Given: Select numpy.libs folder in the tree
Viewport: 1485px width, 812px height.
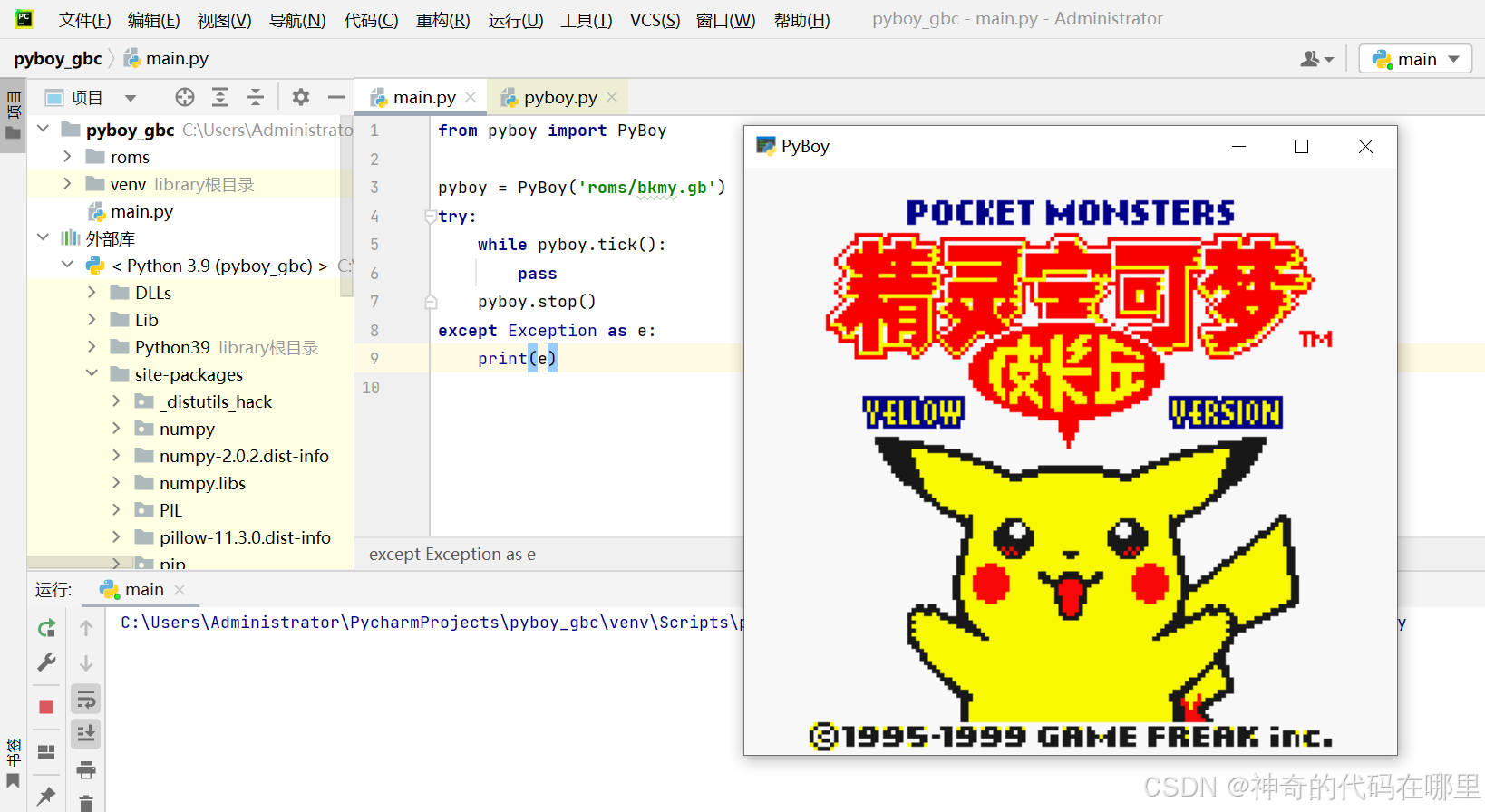Looking at the screenshot, I should [x=202, y=483].
